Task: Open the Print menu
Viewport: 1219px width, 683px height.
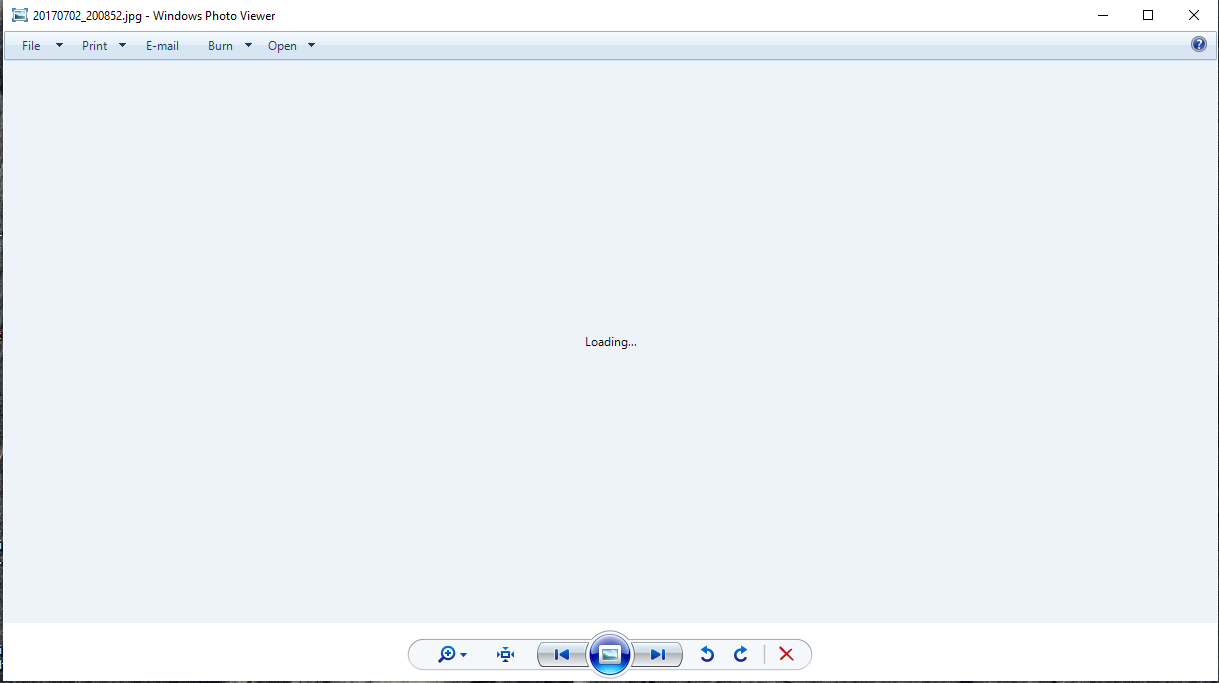Action: coord(95,46)
